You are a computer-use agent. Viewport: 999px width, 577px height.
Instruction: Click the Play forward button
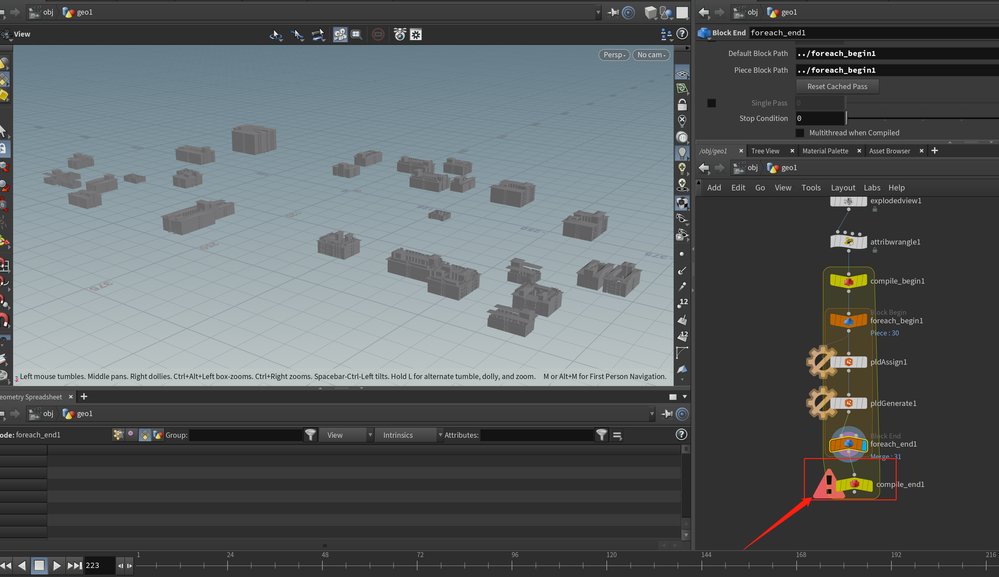57,566
